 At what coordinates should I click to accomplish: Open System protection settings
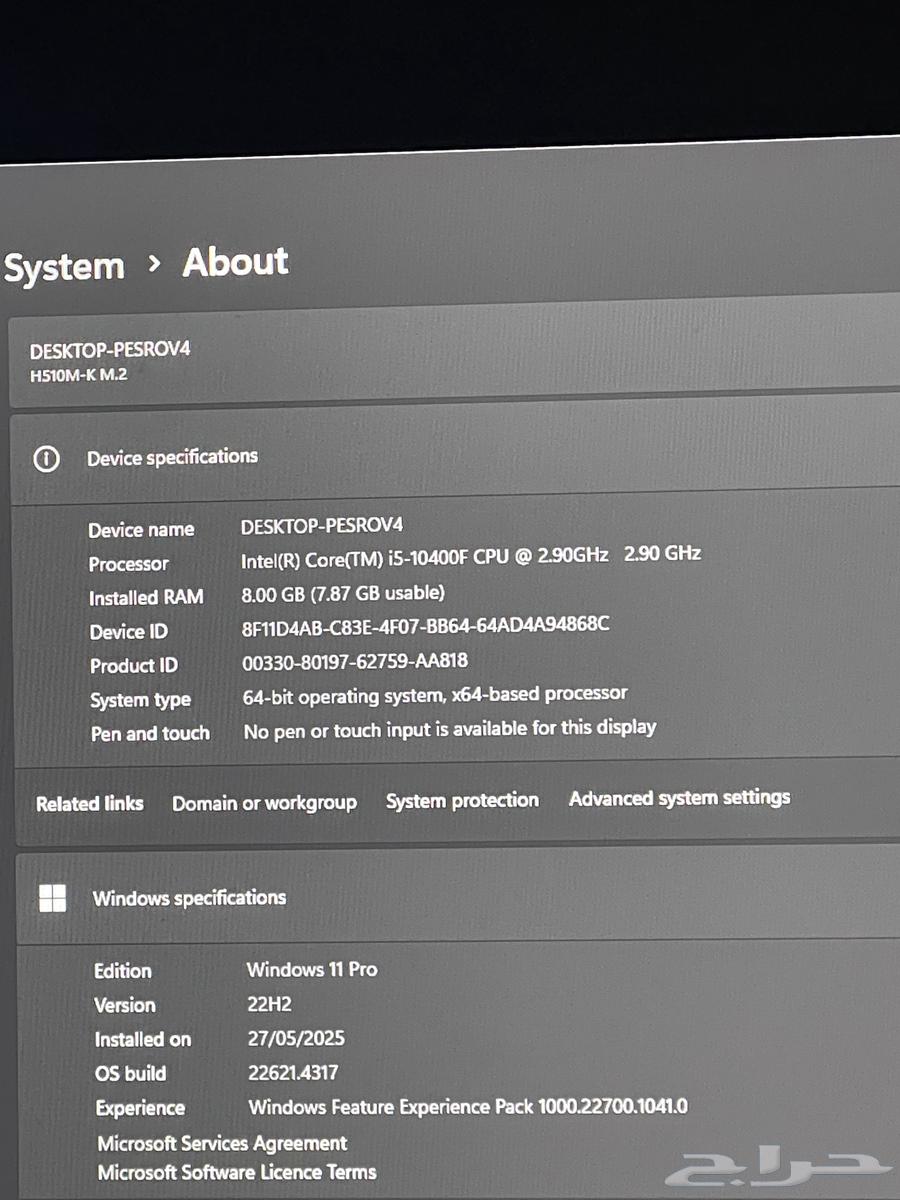tap(462, 800)
